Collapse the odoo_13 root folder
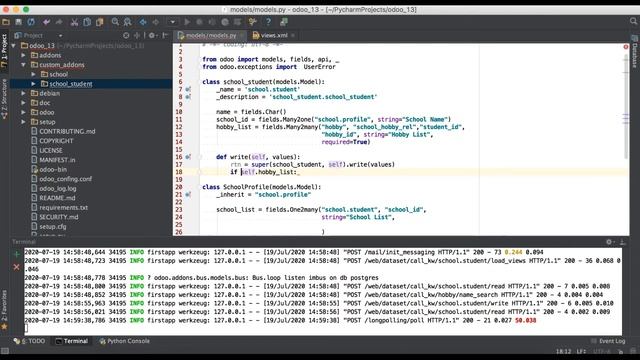Screen dimensions: 640x360 pyautogui.click(x=14, y=46)
